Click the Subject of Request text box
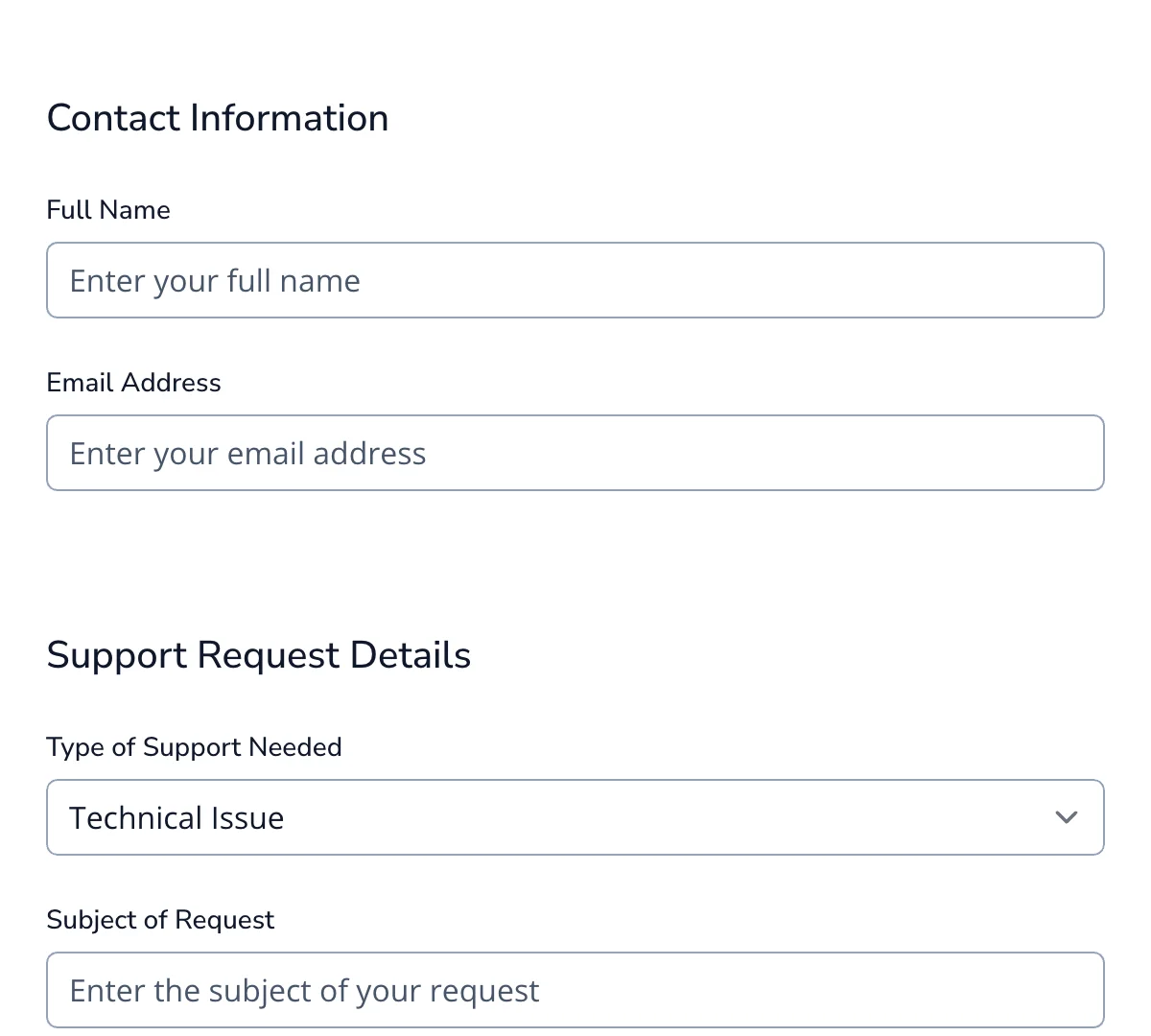 (575, 989)
